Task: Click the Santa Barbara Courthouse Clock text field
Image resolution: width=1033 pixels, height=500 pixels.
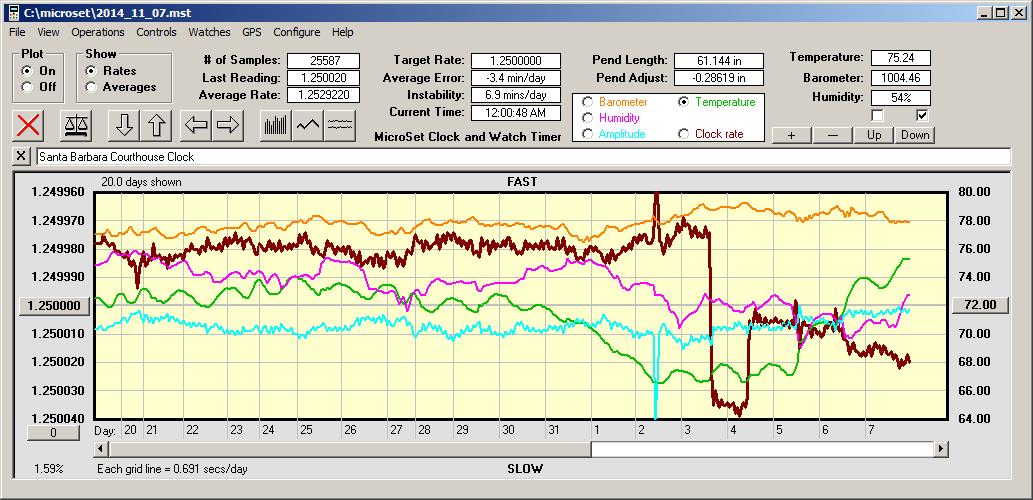Action: click(x=522, y=157)
